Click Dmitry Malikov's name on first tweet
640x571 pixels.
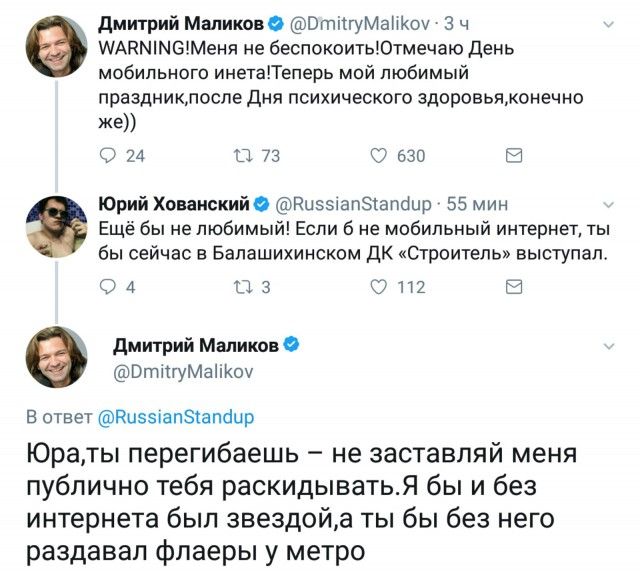click(x=180, y=23)
